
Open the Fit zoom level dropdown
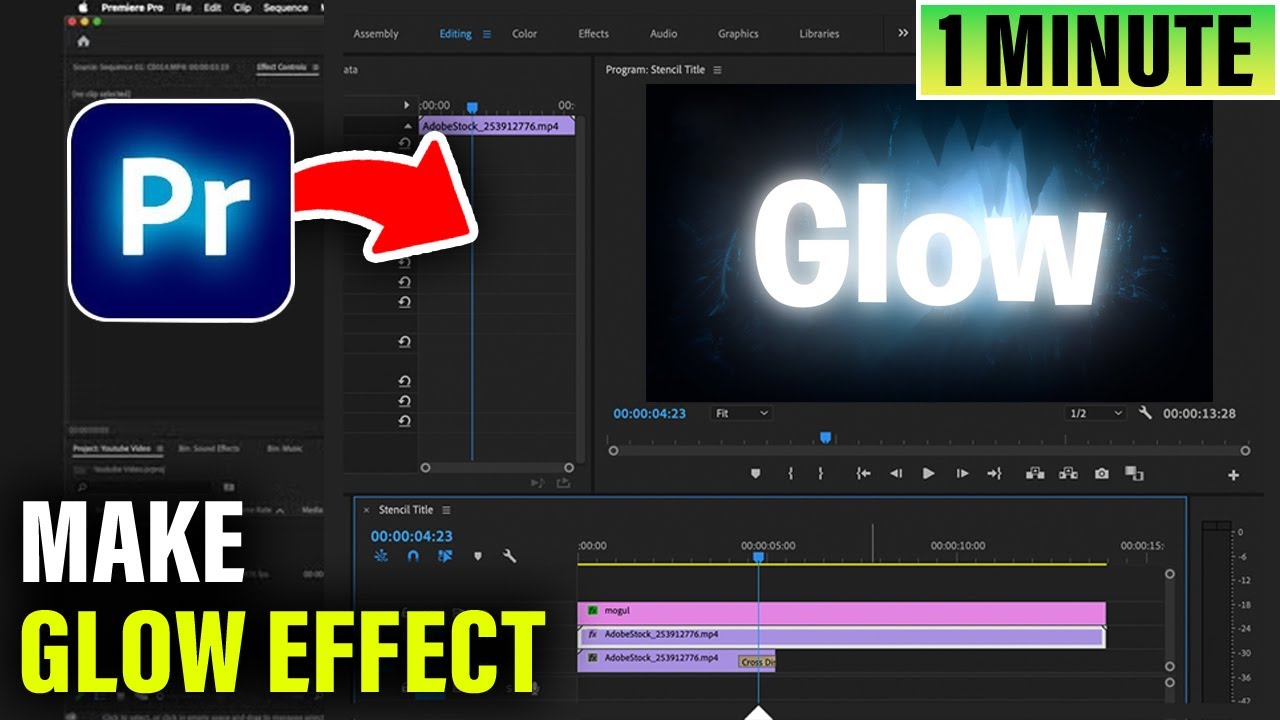click(741, 413)
